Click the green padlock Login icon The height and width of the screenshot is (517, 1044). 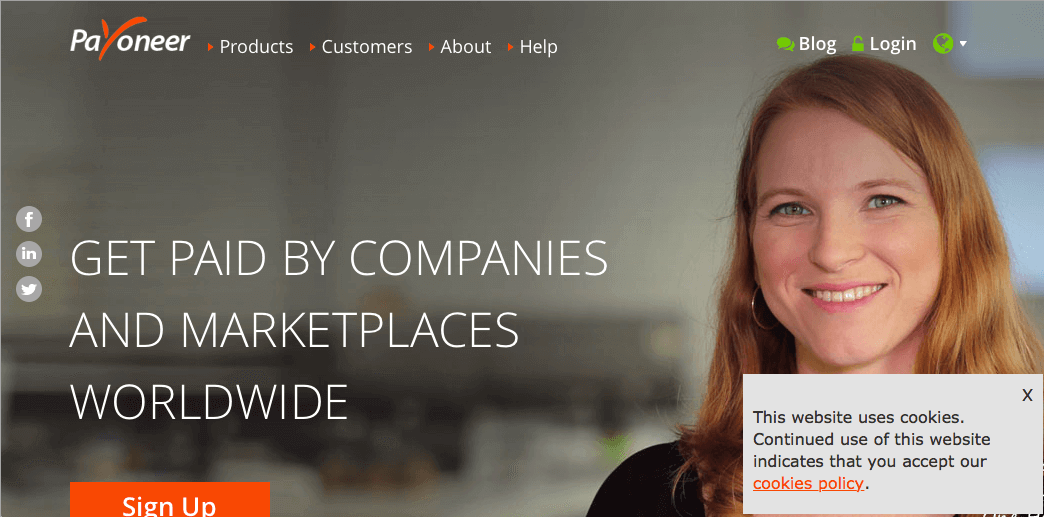coord(858,44)
